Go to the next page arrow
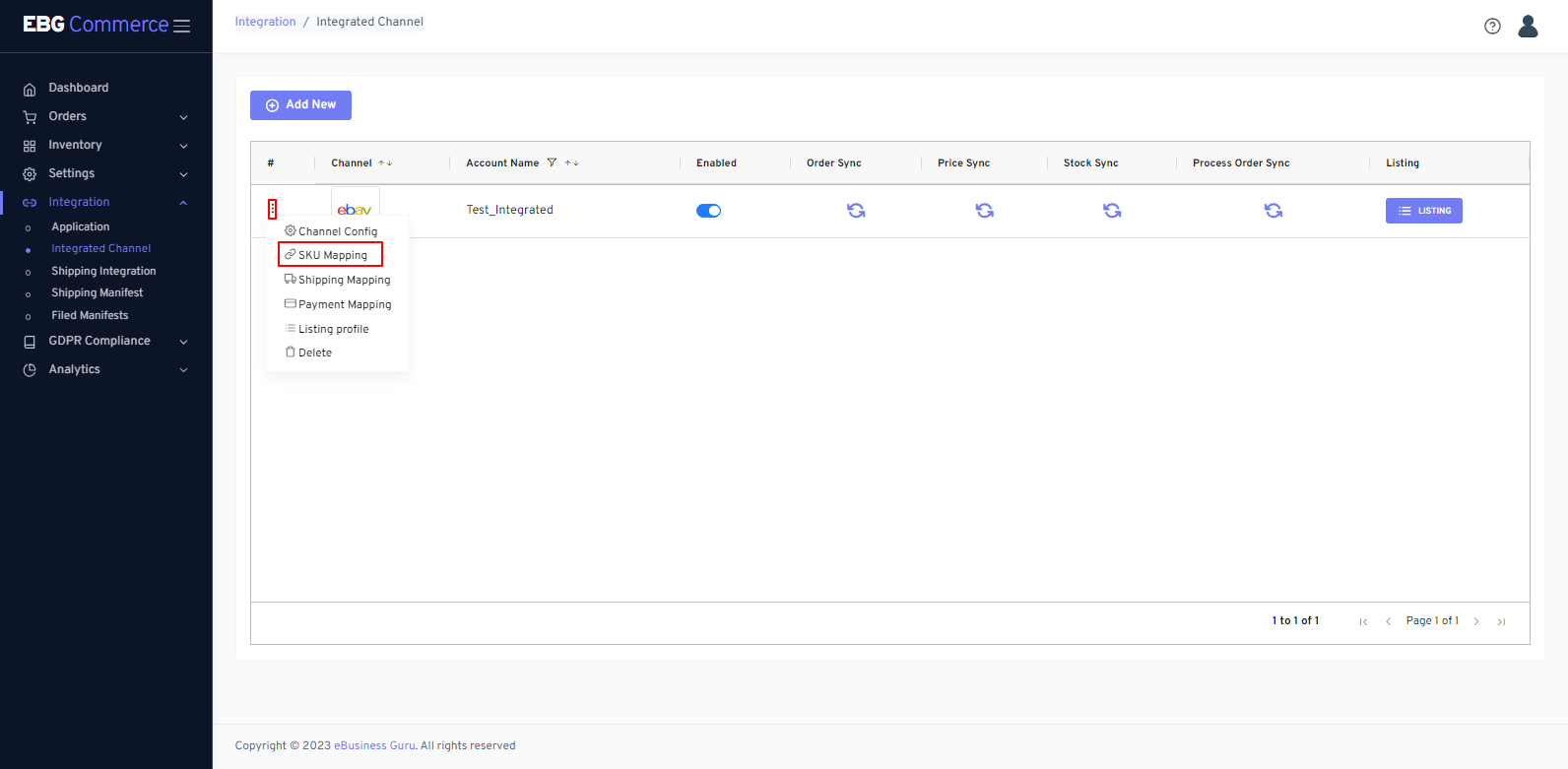 click(x=1475, y=621)
